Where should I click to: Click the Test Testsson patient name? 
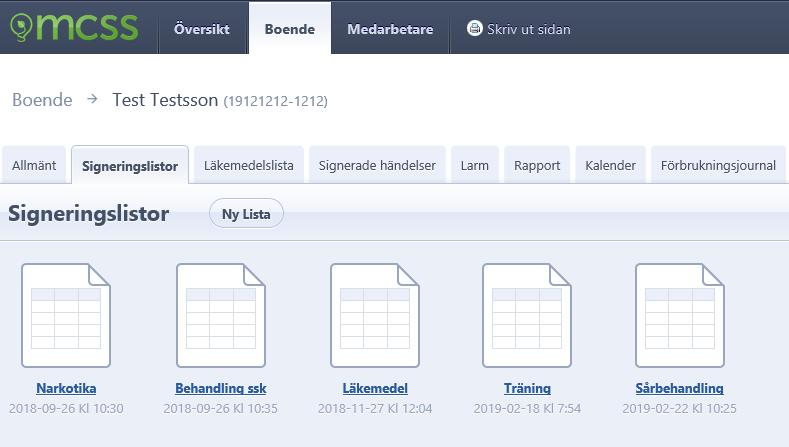click(165, 100)
